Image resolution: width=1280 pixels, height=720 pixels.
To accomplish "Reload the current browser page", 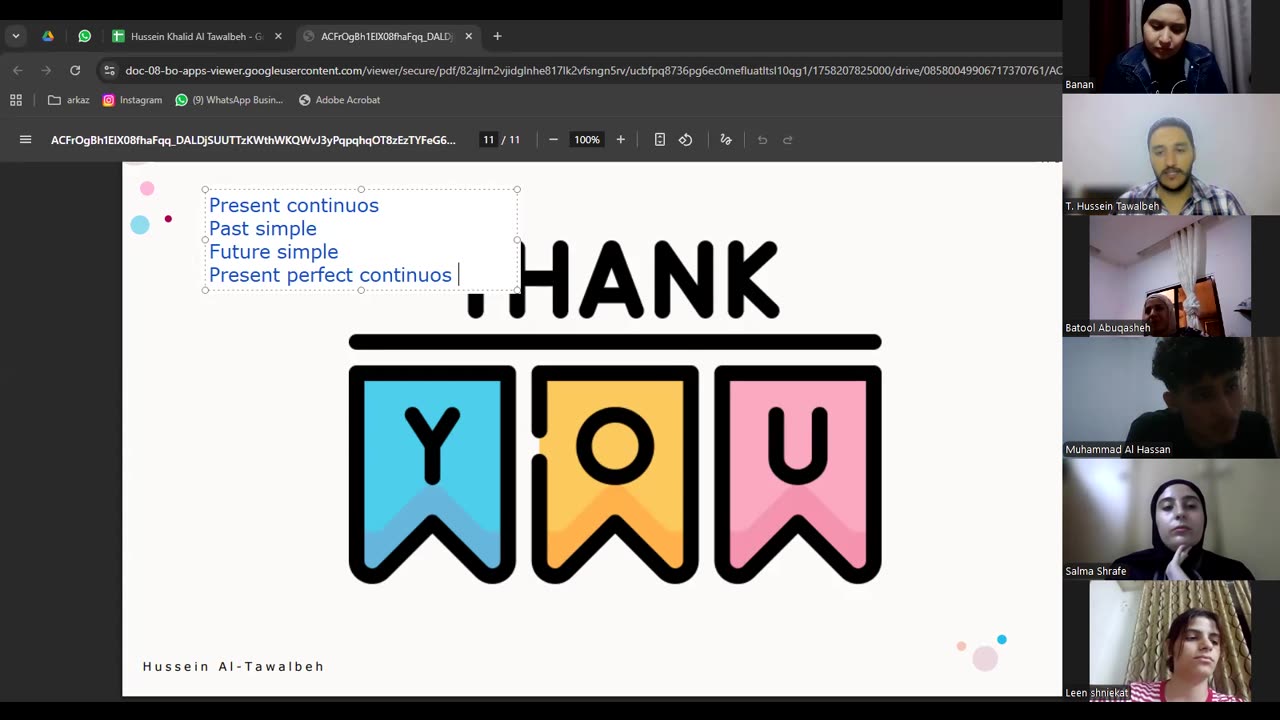I will coord(75,70).
